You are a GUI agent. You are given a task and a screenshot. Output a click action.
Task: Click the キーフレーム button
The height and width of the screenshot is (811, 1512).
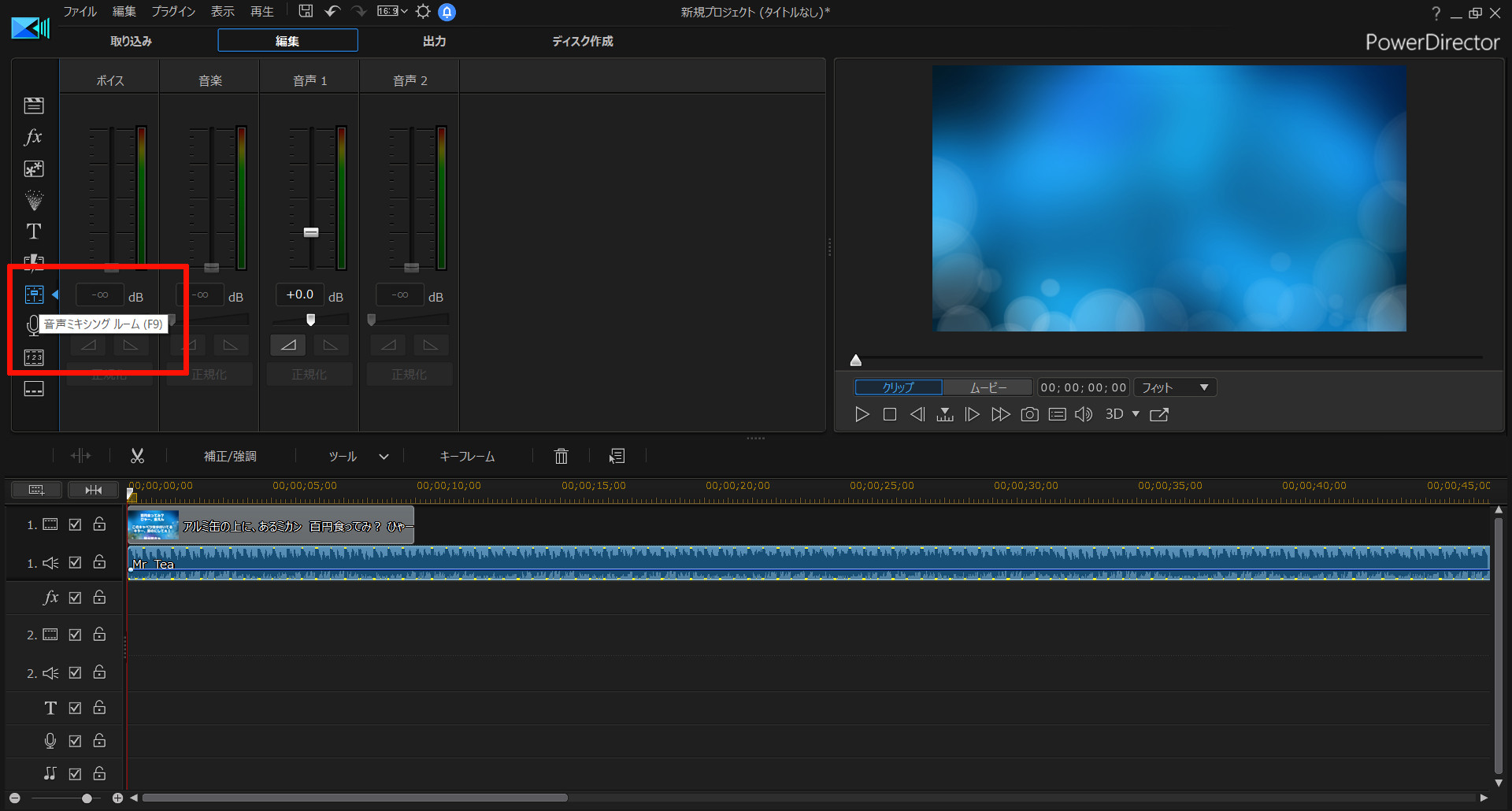click(467, 456)
